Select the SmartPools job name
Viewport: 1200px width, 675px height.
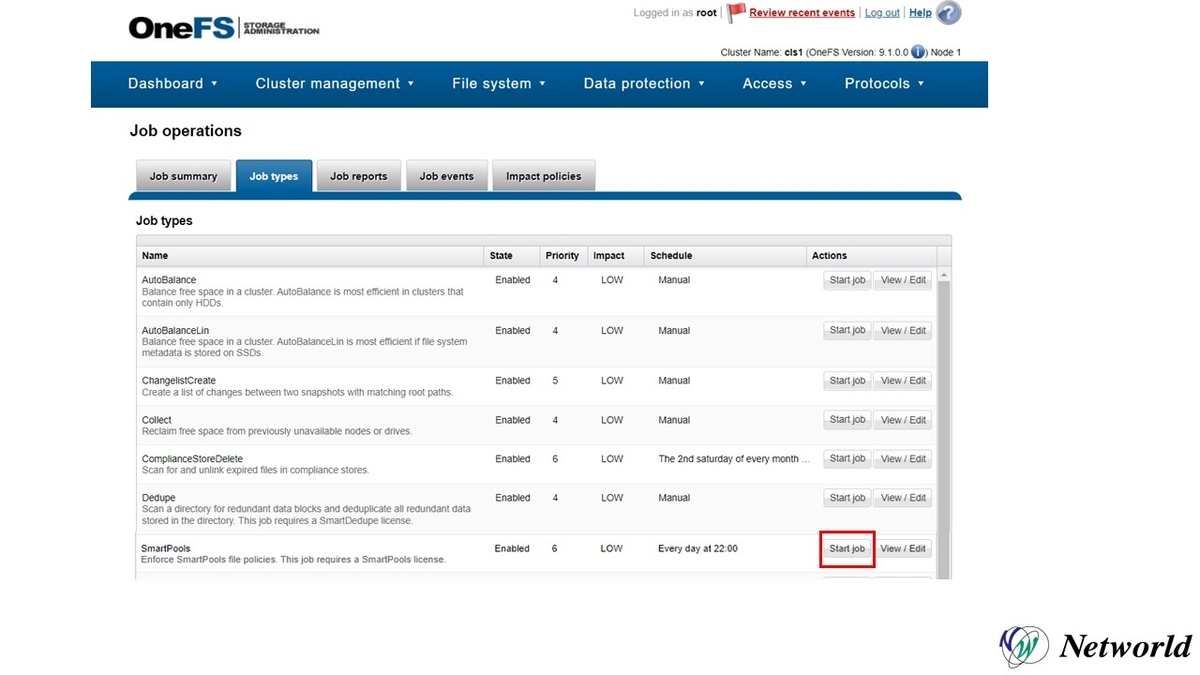[x=166, y=549]
